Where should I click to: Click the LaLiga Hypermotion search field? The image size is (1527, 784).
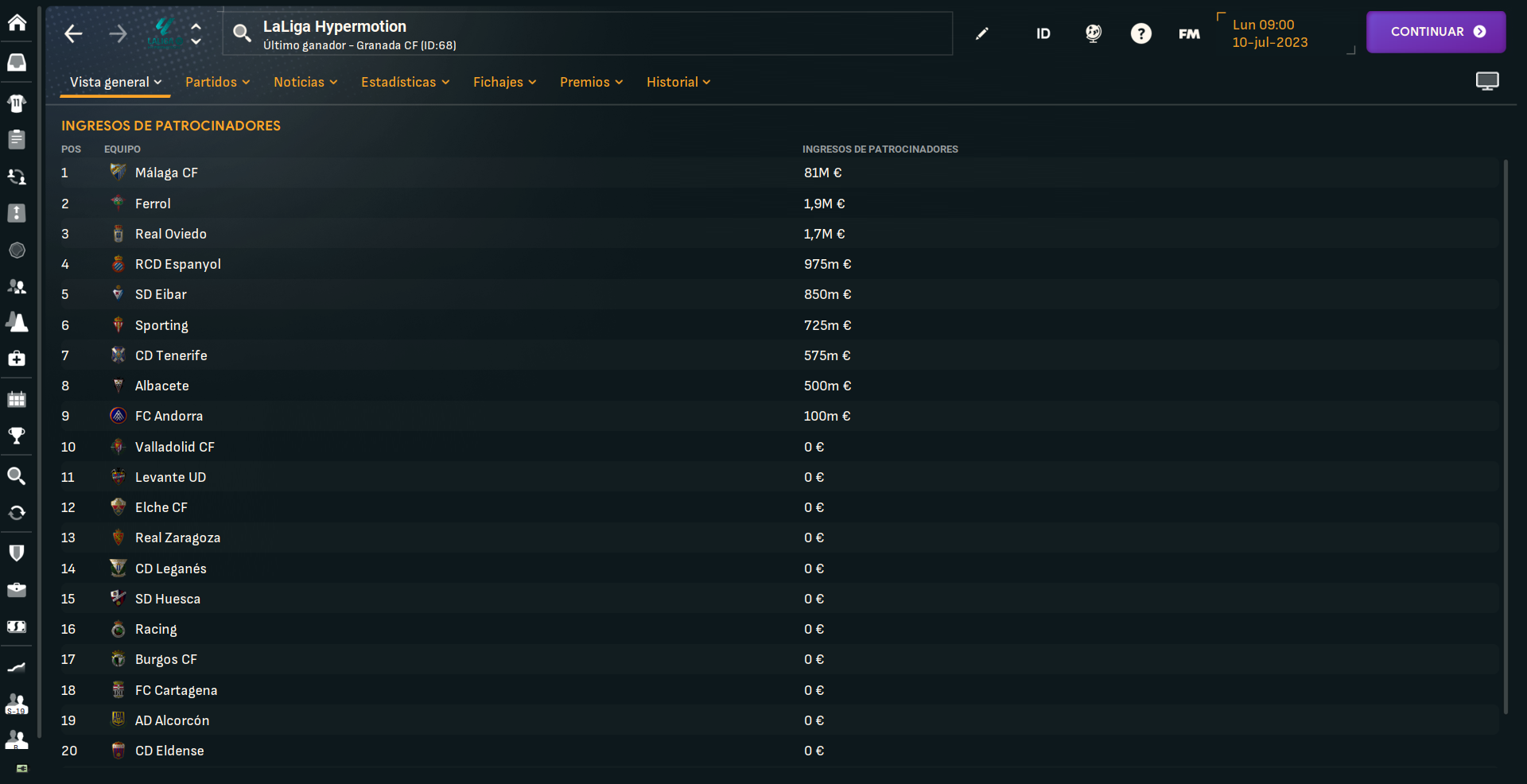[588, 33]
